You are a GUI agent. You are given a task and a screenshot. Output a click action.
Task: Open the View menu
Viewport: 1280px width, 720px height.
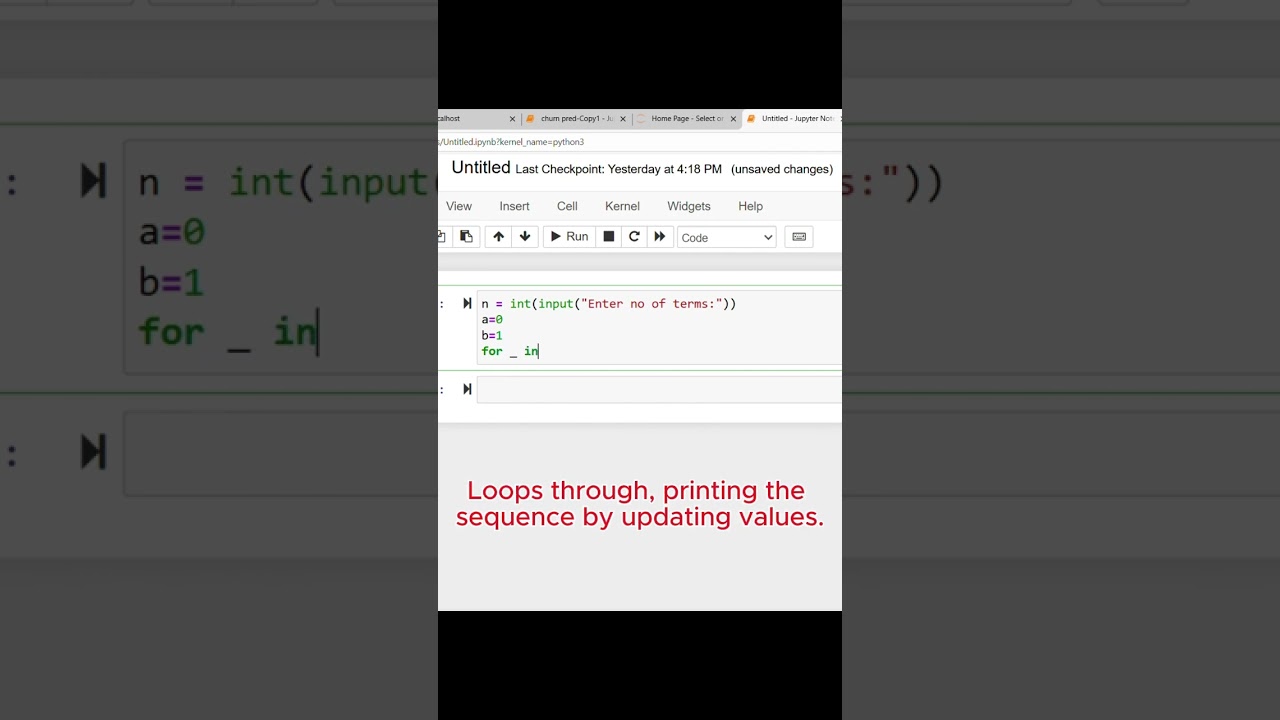[x=459, y=206]
